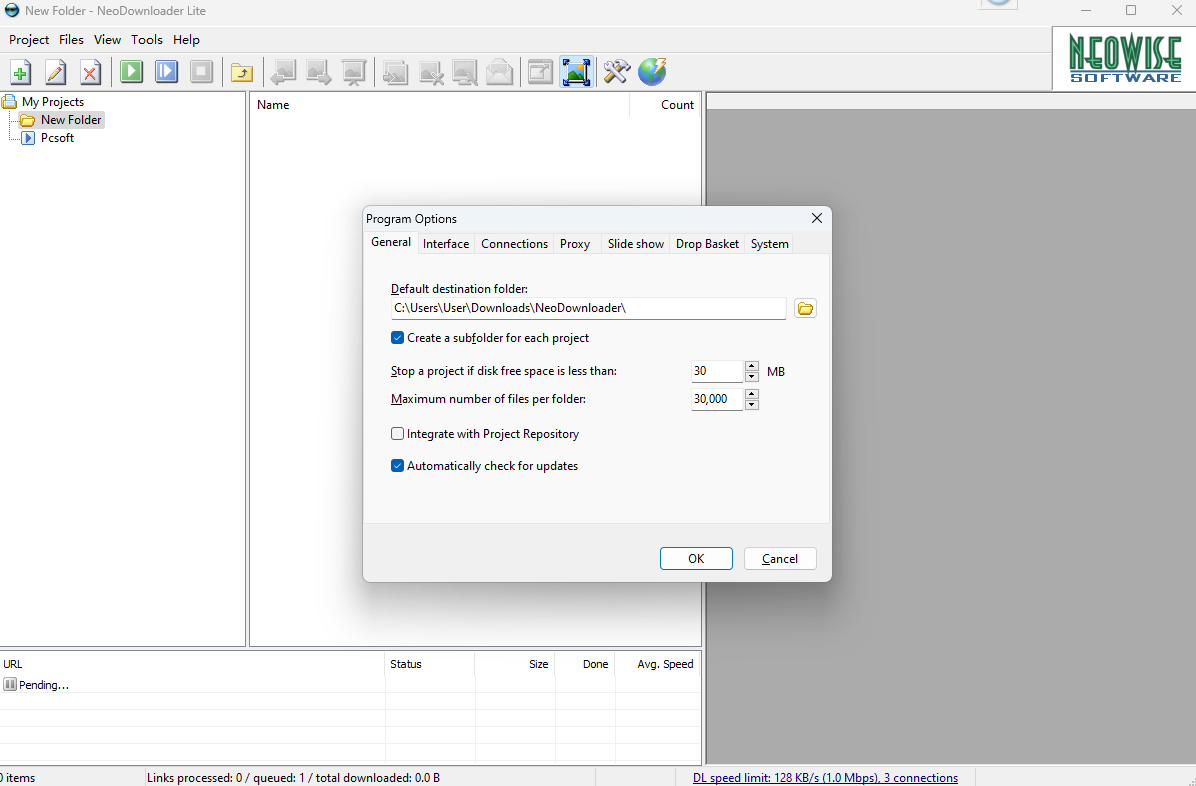Disable creating a subfolder for each project
The width and height of the screenshot is (1196, 786).
(397, 338)
